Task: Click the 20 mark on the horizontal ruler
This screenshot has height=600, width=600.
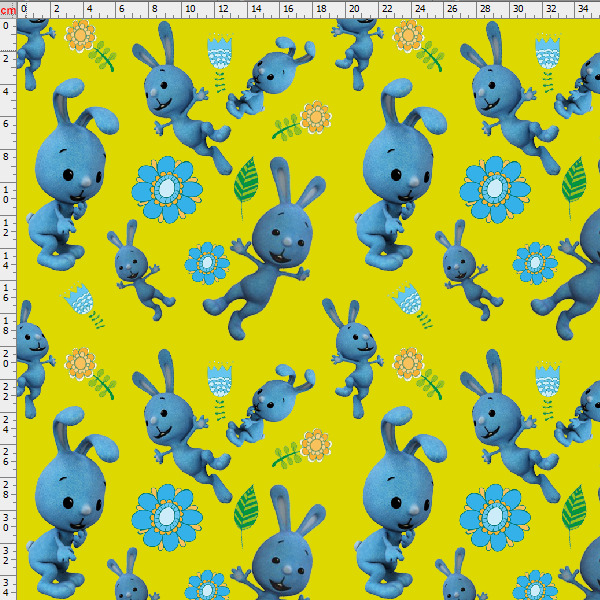Action: (x=353, y=9)
